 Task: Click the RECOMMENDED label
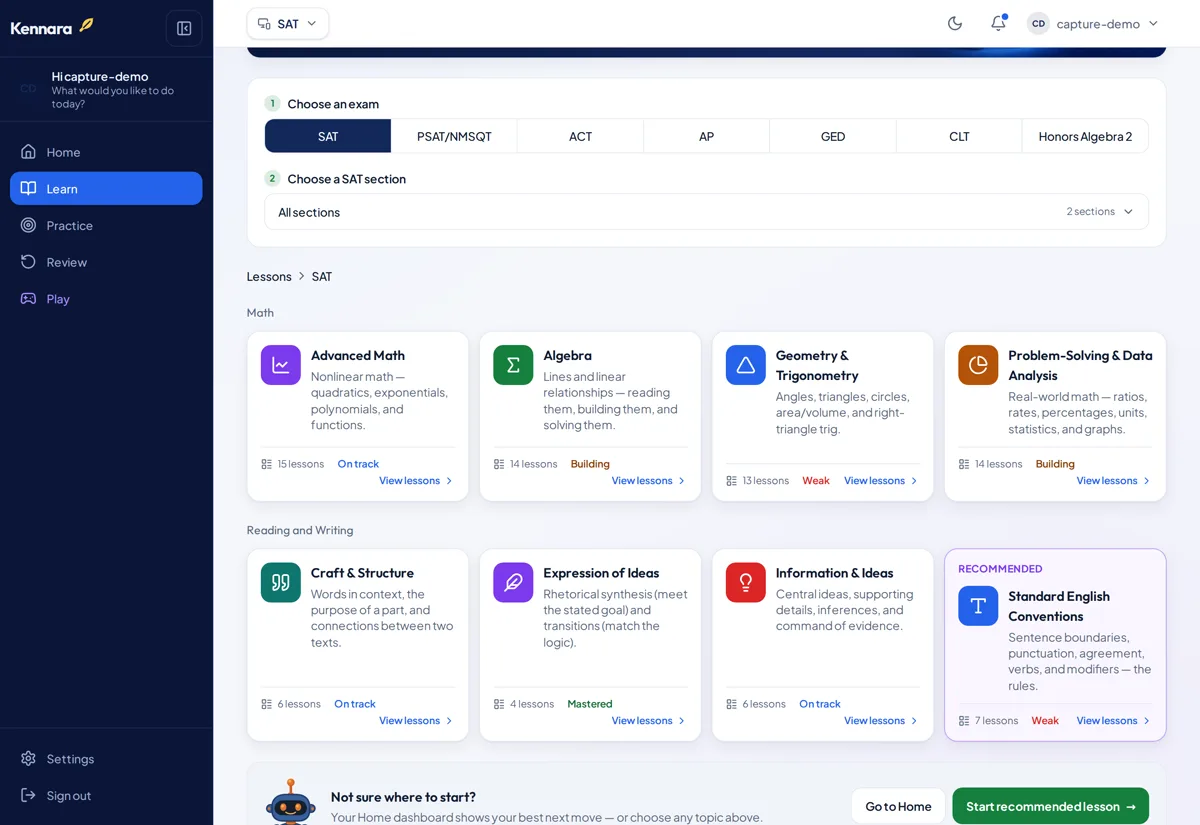1000,569
